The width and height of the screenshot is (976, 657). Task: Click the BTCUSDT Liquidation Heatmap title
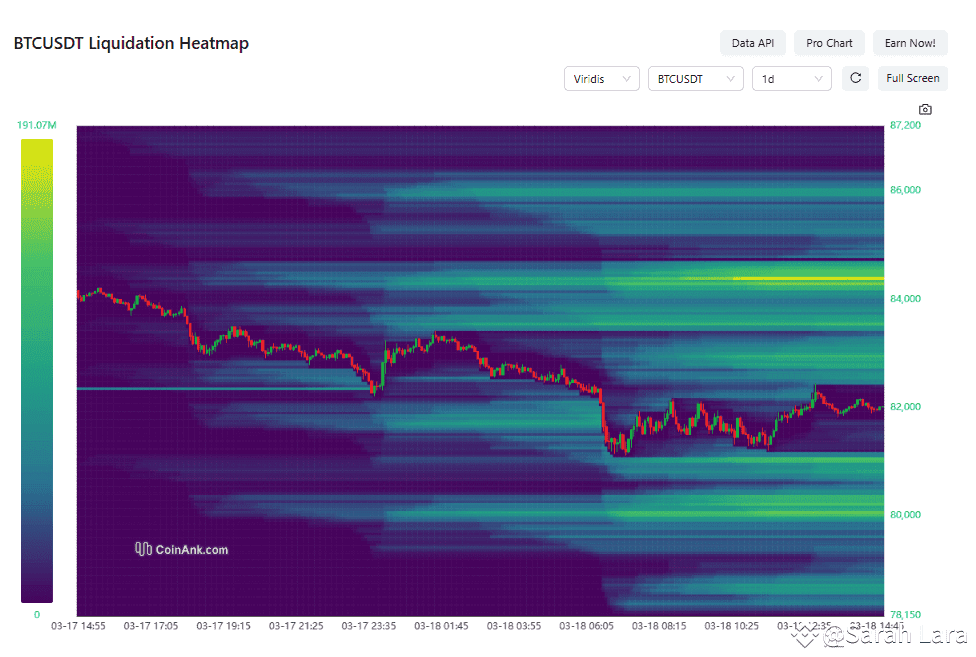point(130,43)
